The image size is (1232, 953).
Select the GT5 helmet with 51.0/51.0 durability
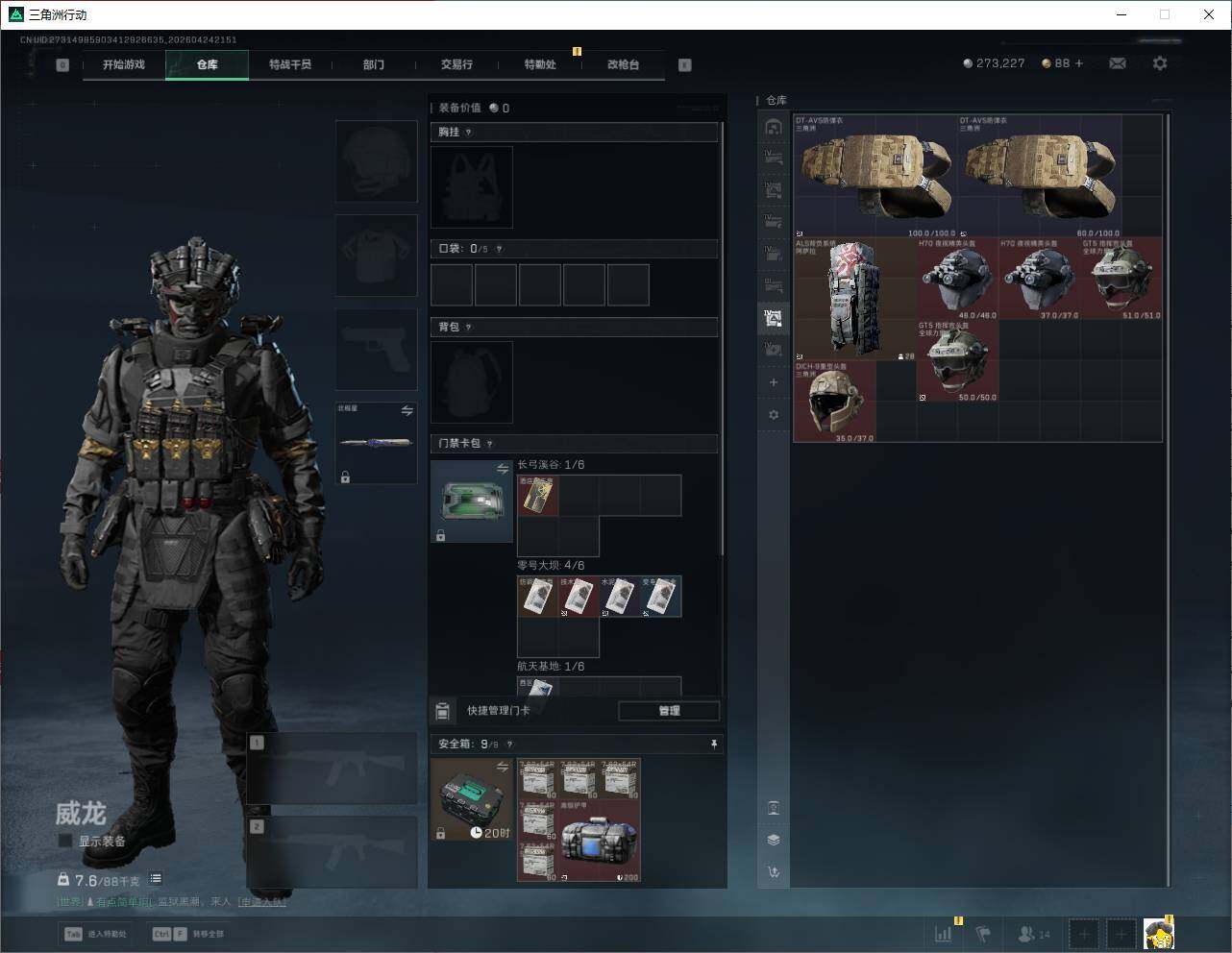pos(1121,279)
